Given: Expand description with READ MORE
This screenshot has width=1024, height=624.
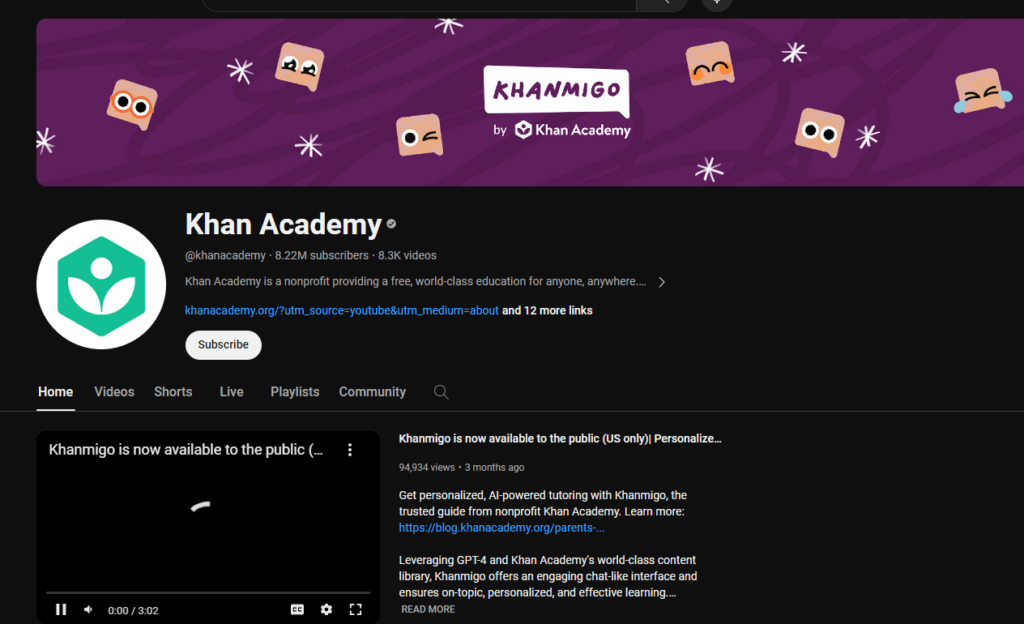Looking at the screenshot, I should click(428, 609).
